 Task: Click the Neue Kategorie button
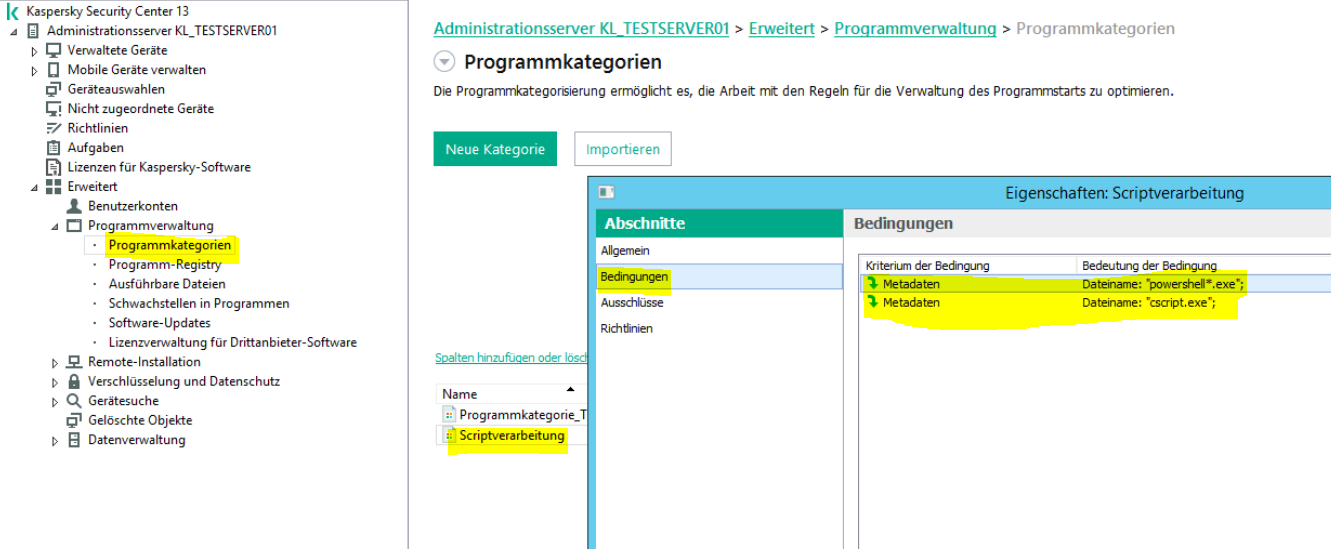[x=495, y=149]
